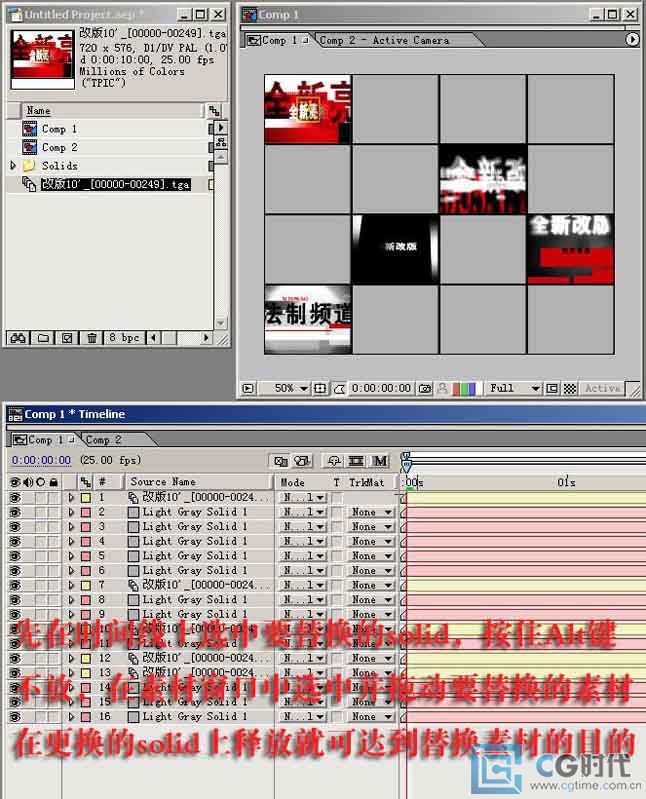Select layer 5 Light Gray Solid 1
The width and height of the screenshot is (646, 799).
click(195, 556)
